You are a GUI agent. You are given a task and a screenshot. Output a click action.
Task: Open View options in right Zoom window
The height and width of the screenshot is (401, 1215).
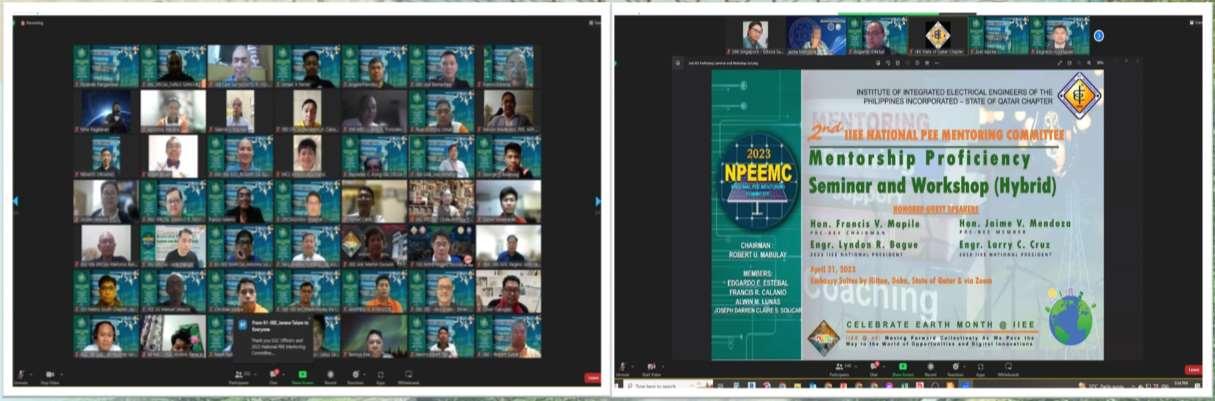1195,22
